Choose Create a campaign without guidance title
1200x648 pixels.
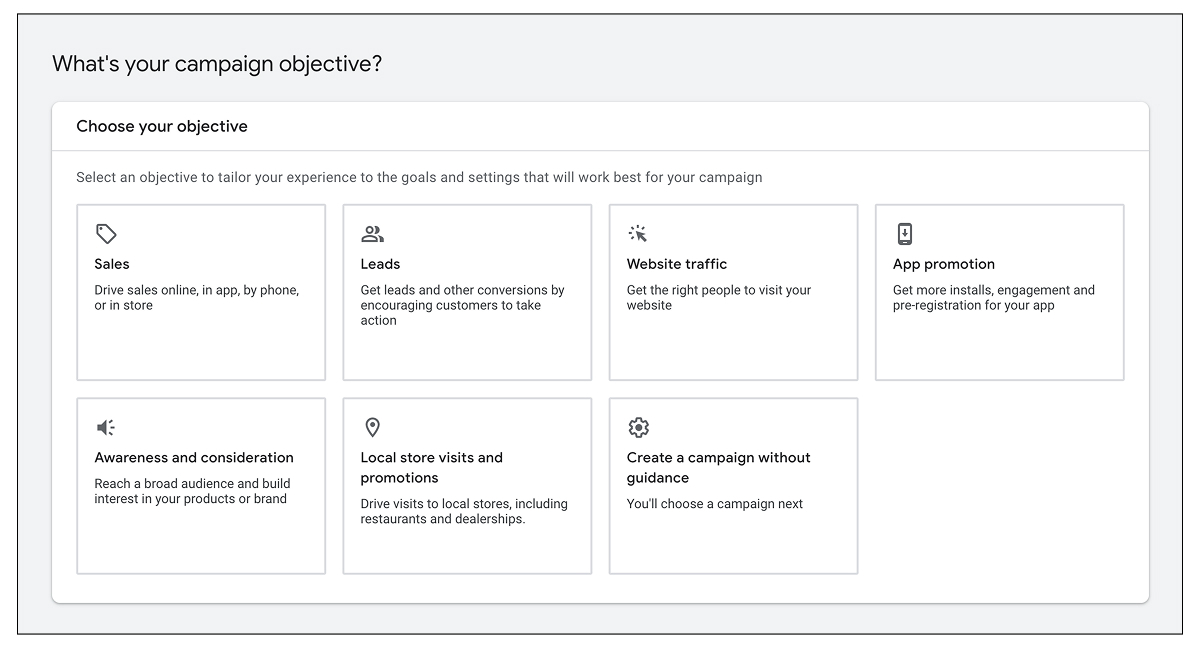[x=718, y=468]
